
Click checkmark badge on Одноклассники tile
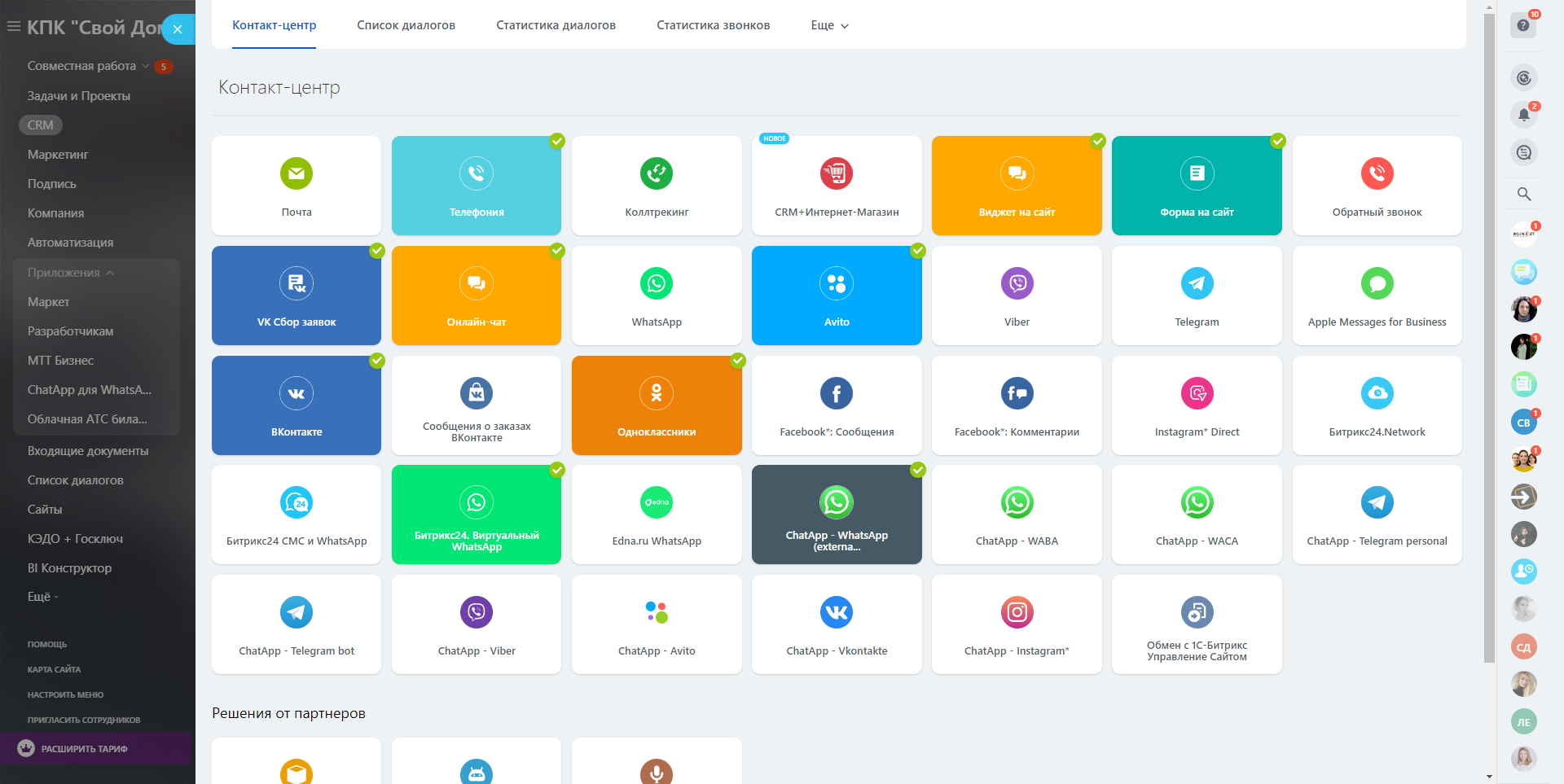[738, 361]
